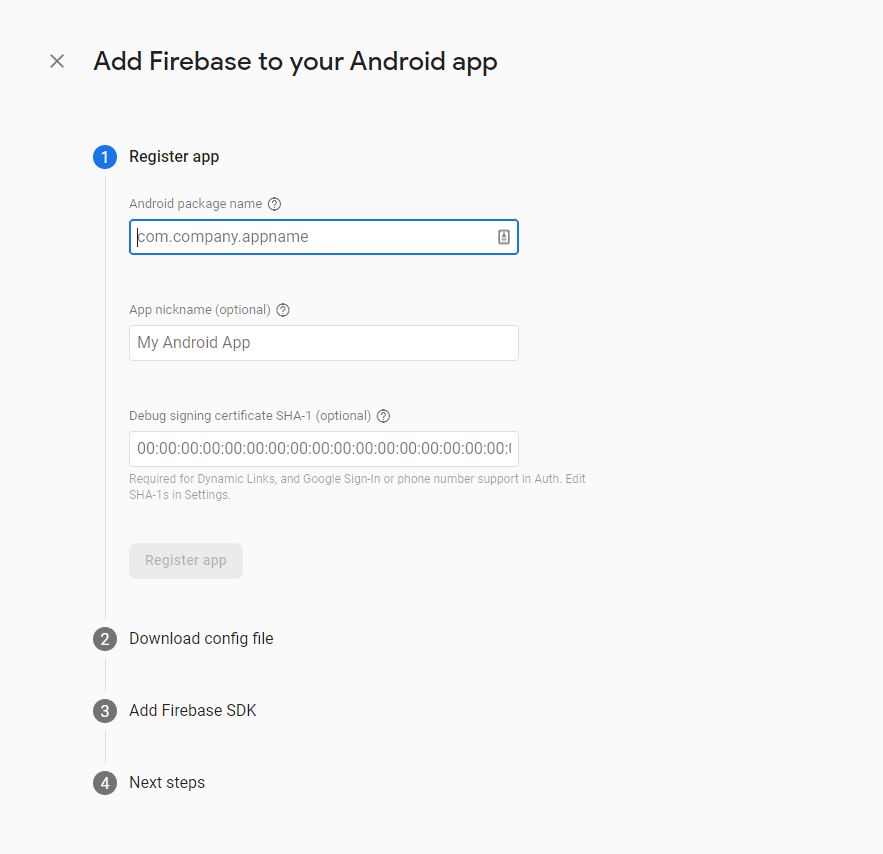The image size is (883, 854).
Task: Click the SHA-1 helper text about Settings
Action: tap(357, 487)
